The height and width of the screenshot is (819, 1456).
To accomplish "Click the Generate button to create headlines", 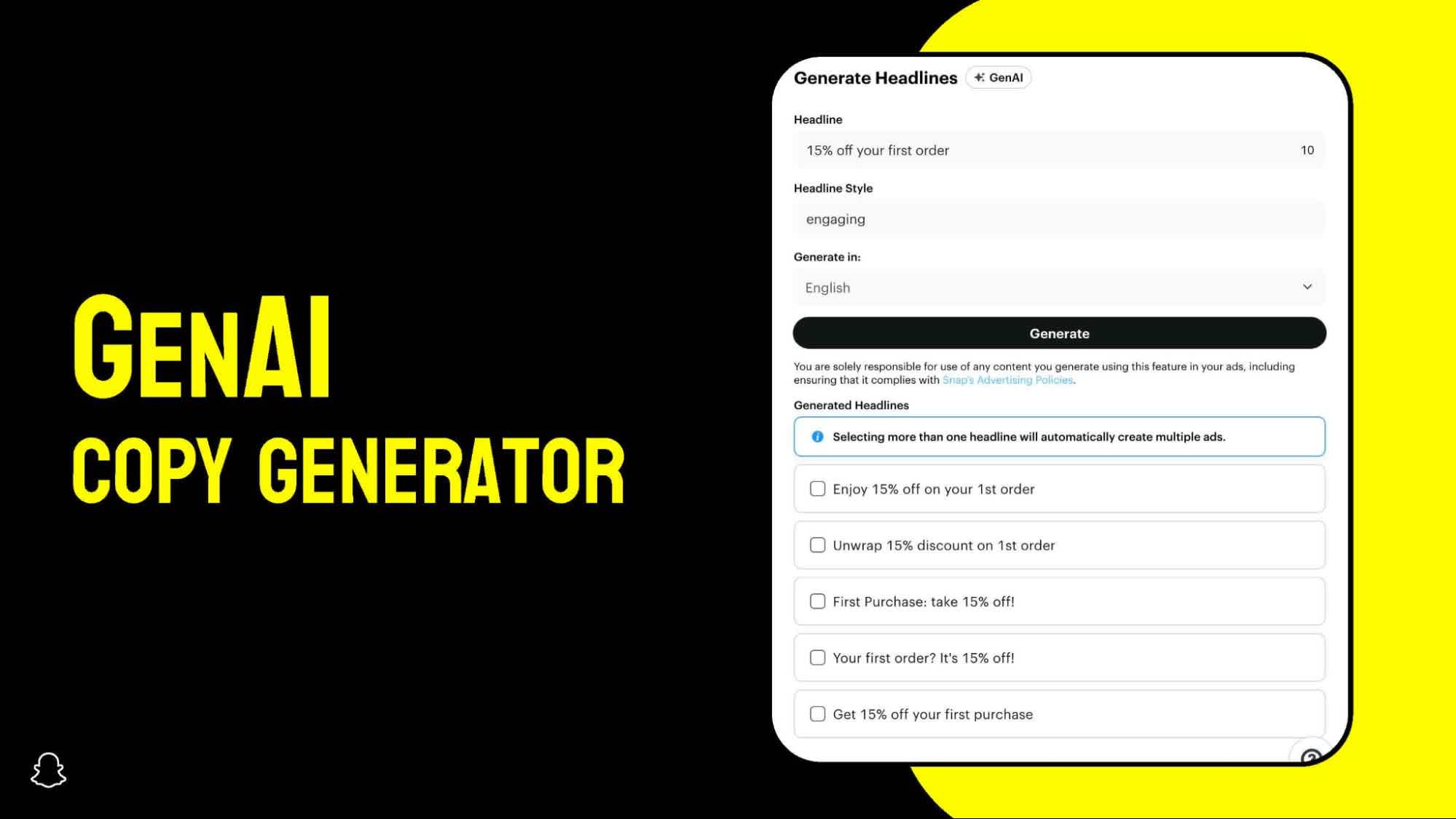I will point(1059,332).
